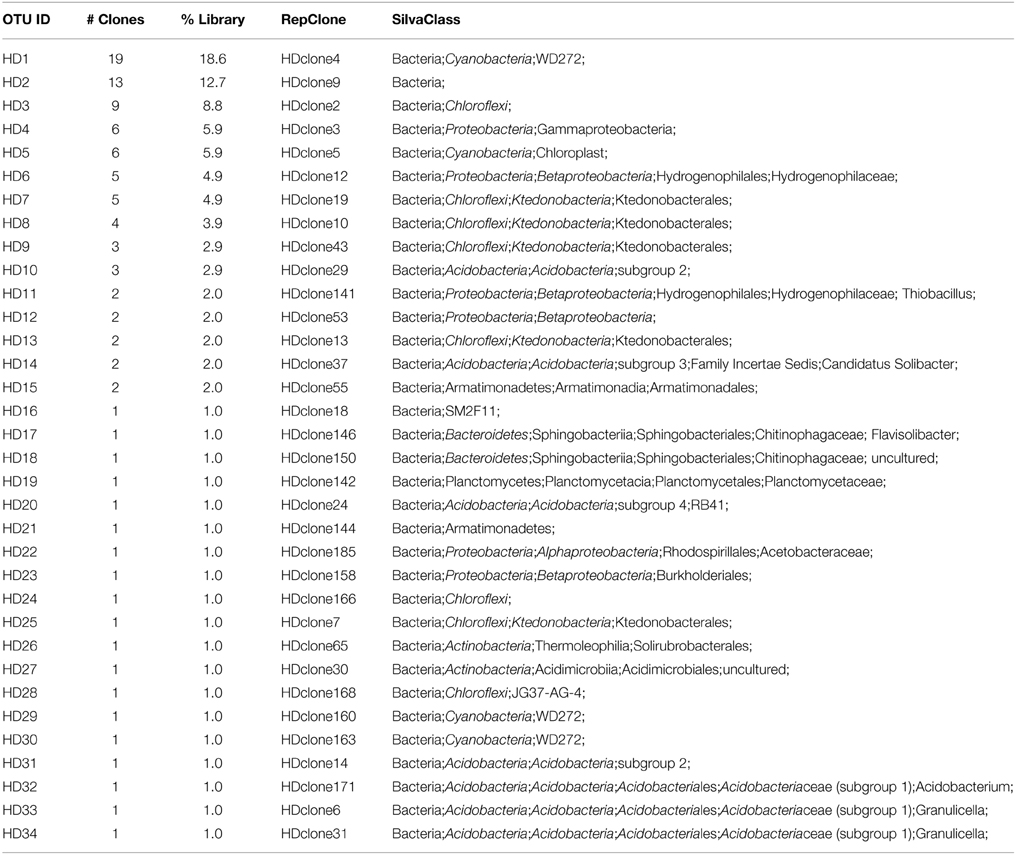Viewport: 1016px width, 855px height.
Task: Click the HDclone4 RepClone cell
Action: 310,59
